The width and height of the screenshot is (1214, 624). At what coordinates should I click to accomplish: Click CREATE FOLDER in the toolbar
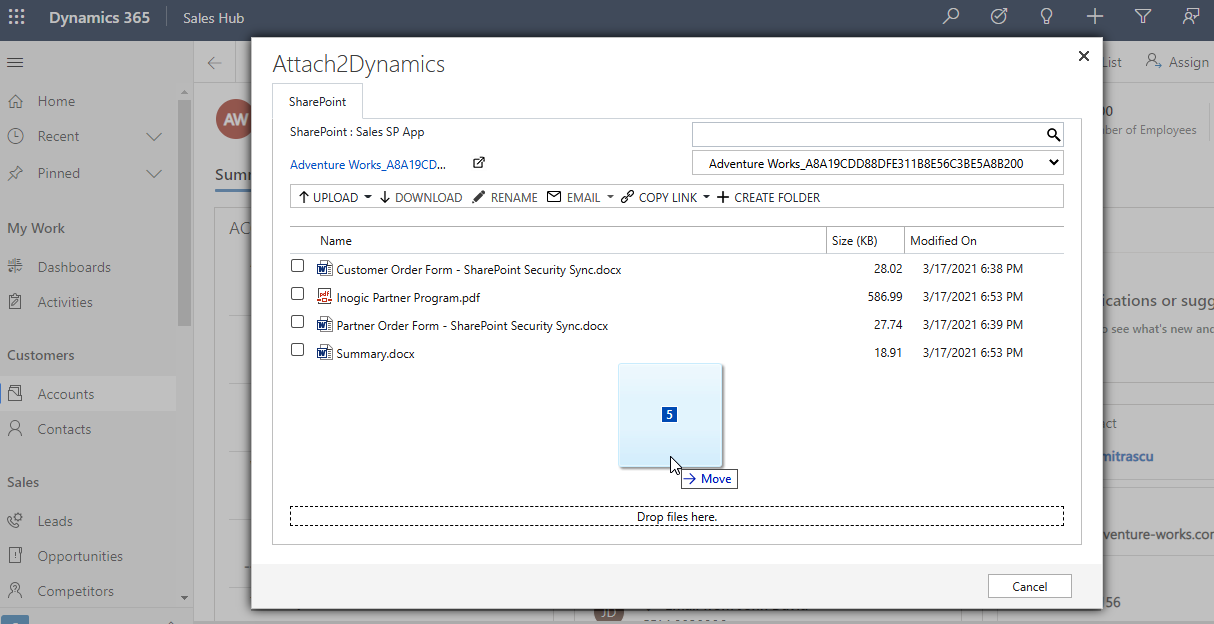click(x=768, y=198)
